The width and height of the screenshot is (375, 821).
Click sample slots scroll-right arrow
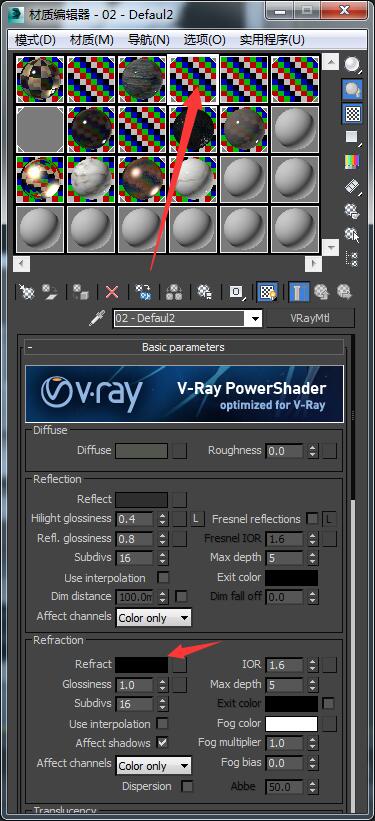point(313,263)
